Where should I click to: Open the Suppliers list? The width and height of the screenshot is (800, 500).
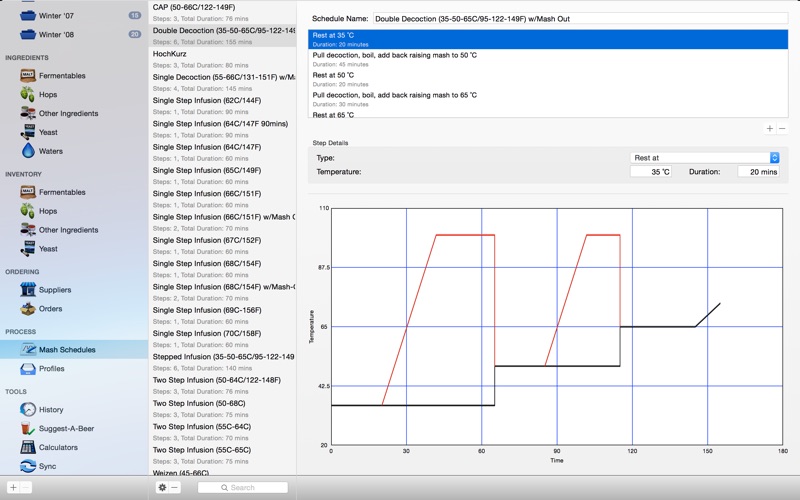pos(54,290)
